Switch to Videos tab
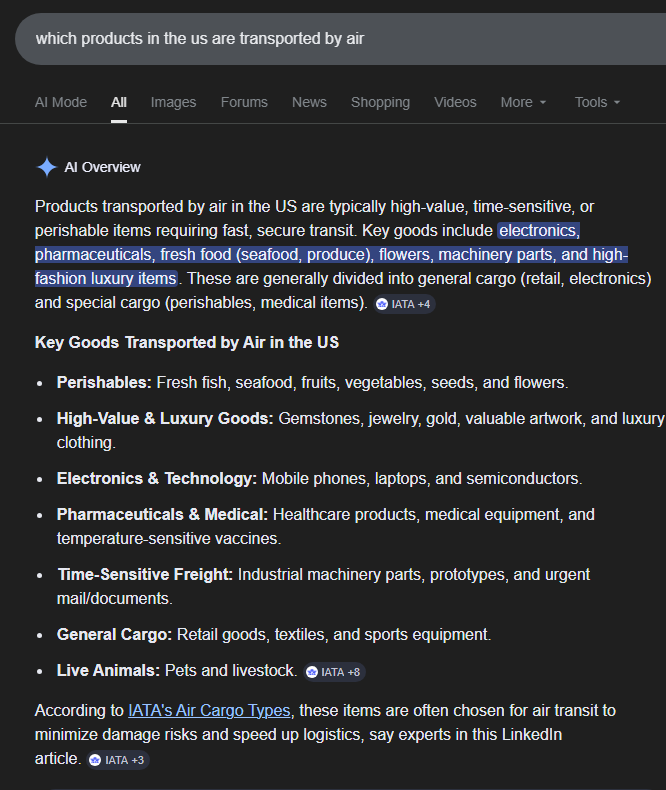 455,102
